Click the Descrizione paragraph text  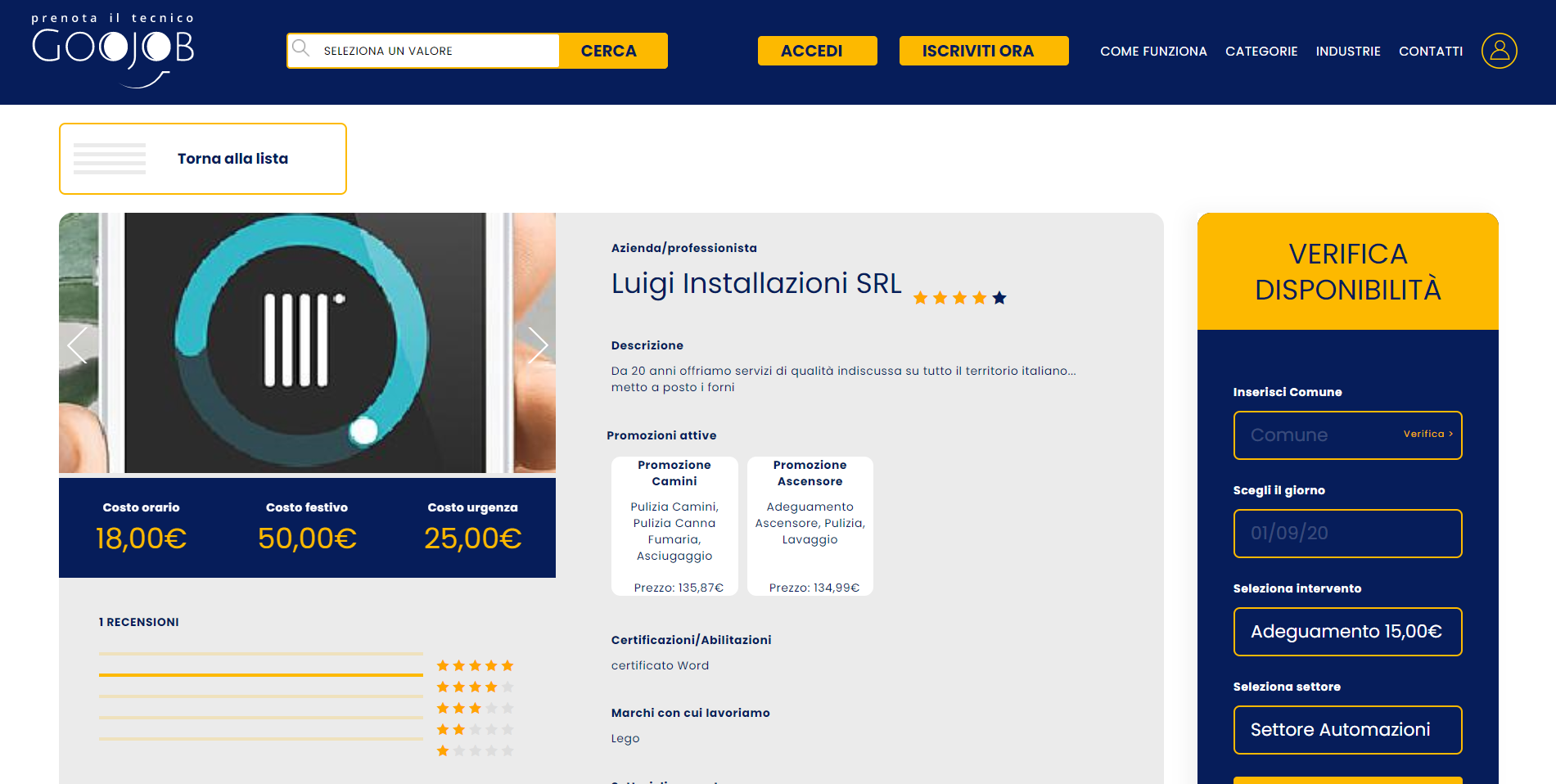[843, 379]
